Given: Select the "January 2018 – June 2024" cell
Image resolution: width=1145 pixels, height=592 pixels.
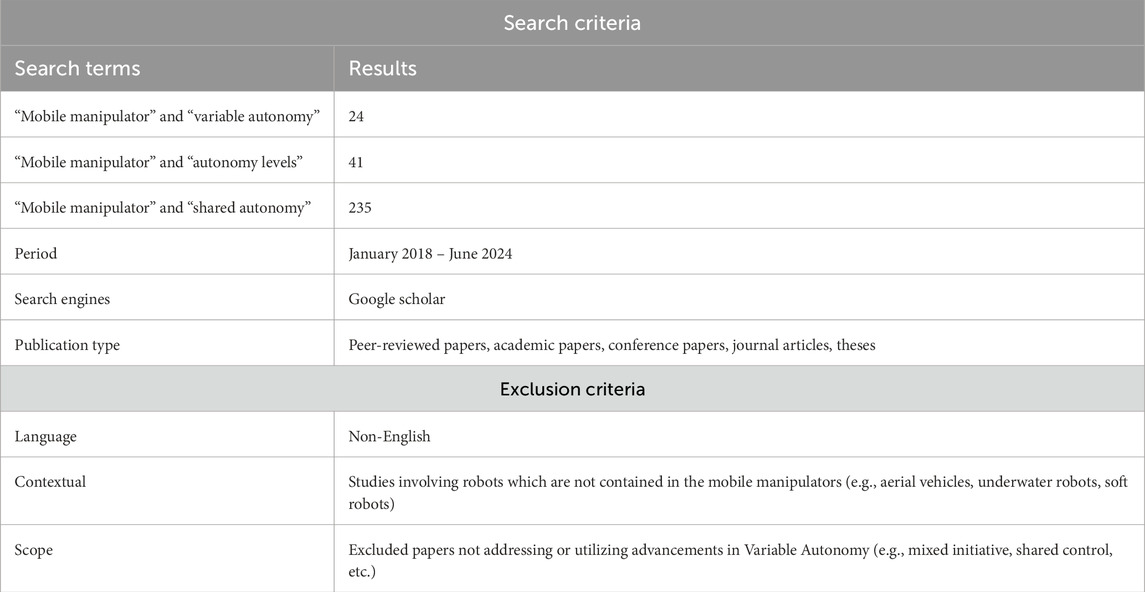Looking at the screenshot, I should 430,253.
